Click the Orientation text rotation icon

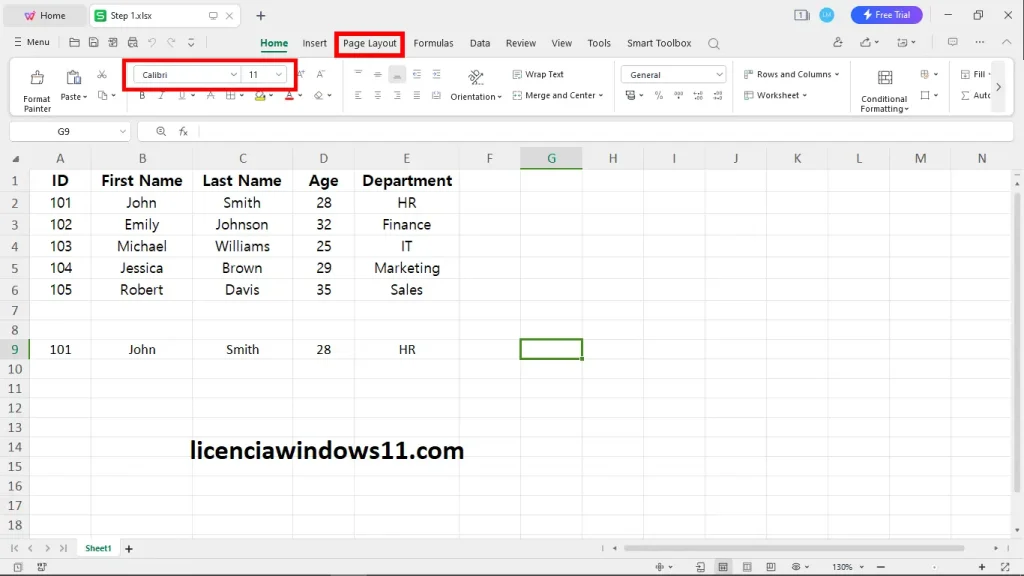(476, 77)
